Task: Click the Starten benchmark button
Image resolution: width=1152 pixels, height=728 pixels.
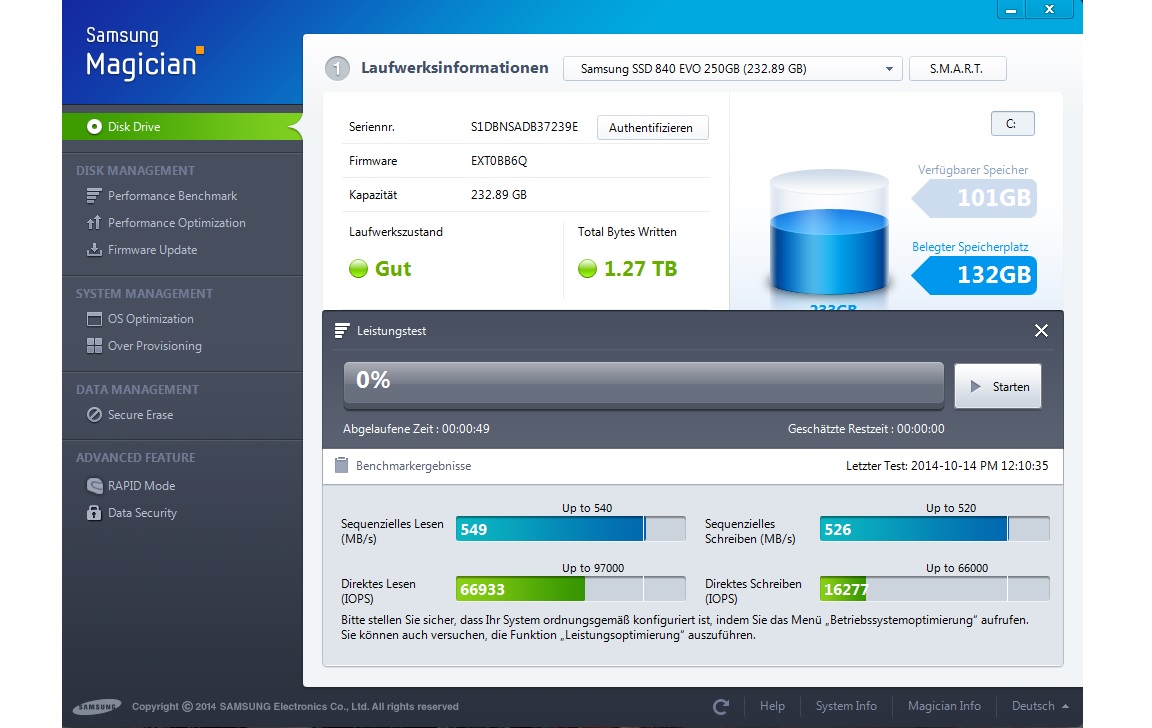Action: (x=998, y=386)
